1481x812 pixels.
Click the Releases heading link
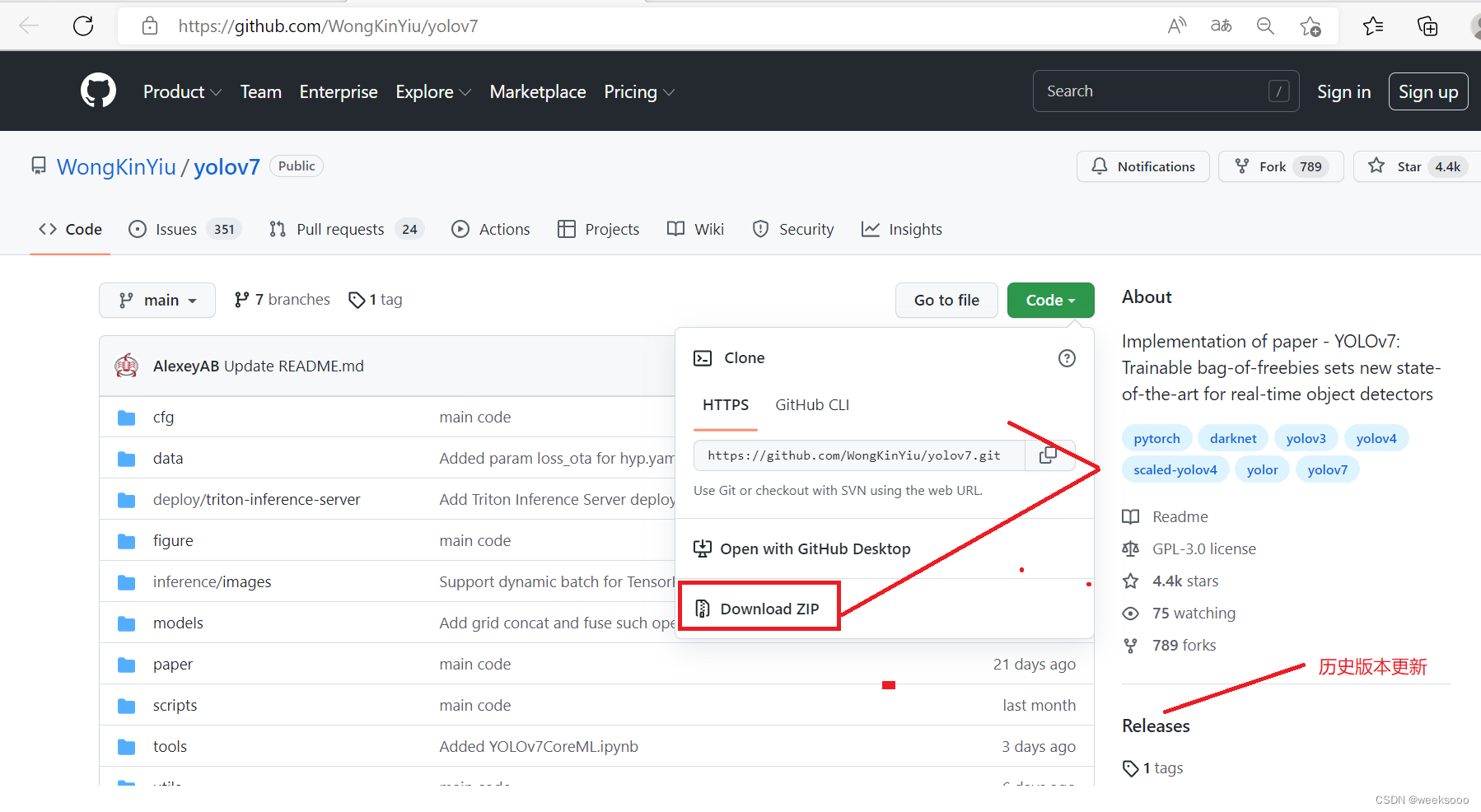[x=1156, y=726]
